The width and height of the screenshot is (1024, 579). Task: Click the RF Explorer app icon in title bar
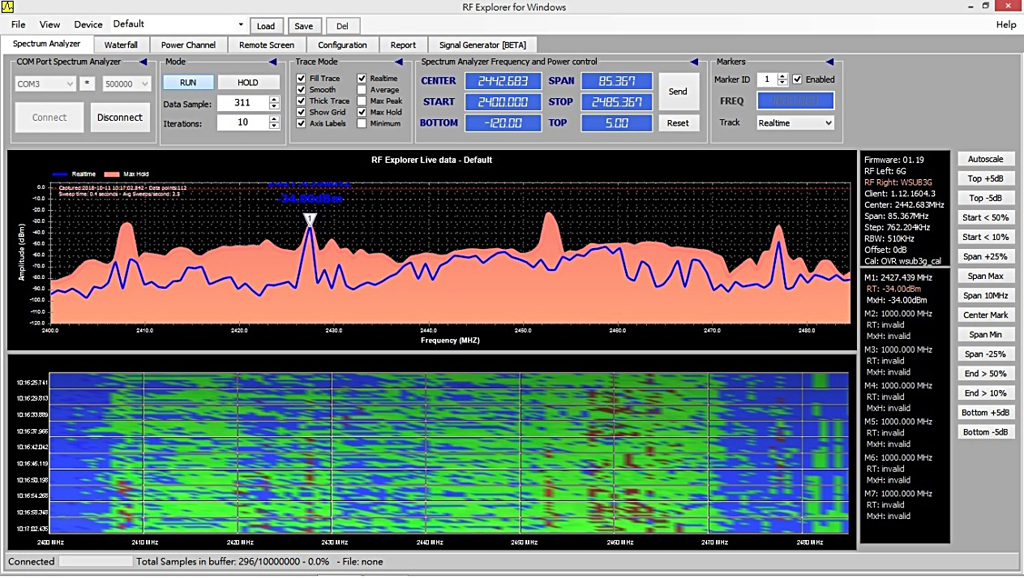click(x=7, y=7)
